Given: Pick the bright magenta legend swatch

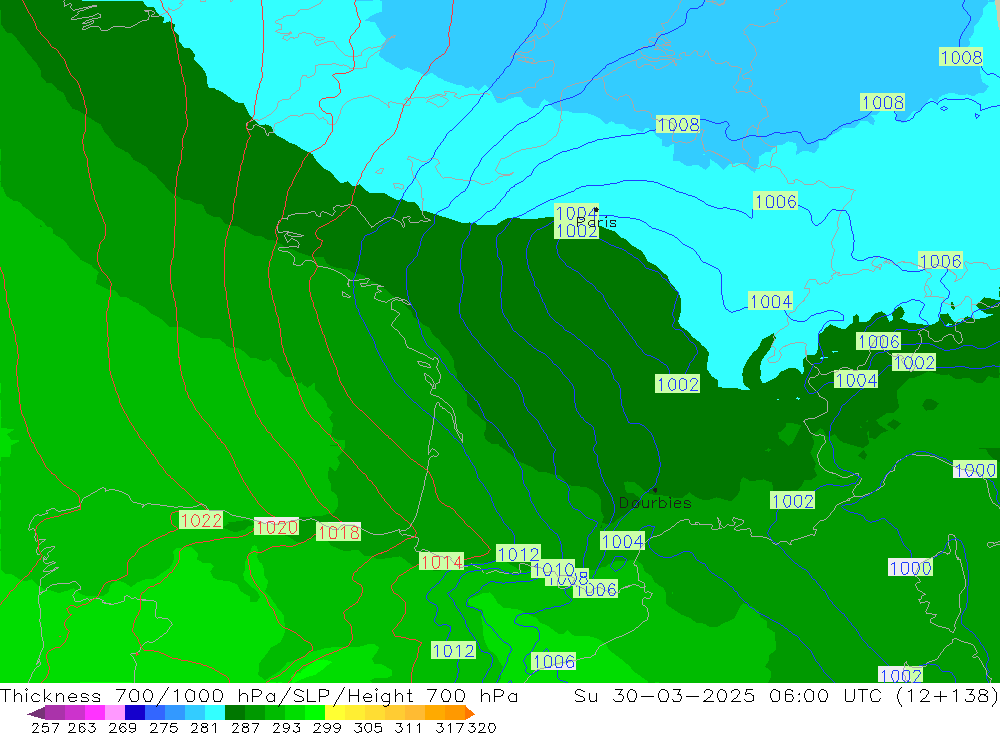Looking at the screenshot, I should click(x=95, y=713).
